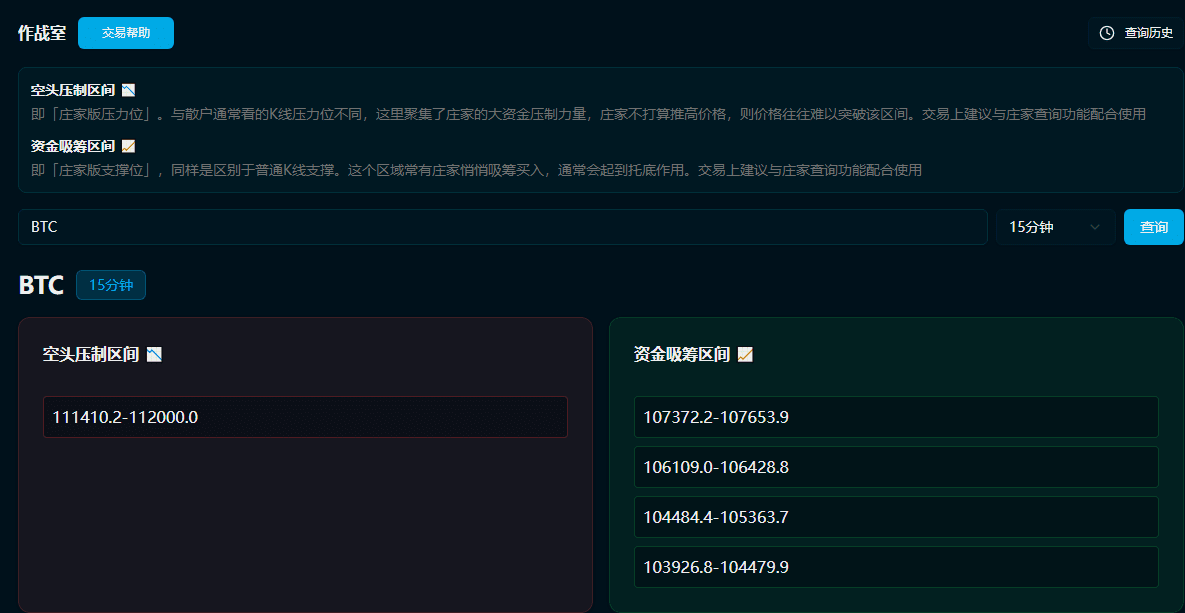Image resolution: width=1185 pixels, height=613 pixels.
Task: Select the 103926.8-104479.9 accumulation range
Action: pyautogui.click(x=895, y=567)
